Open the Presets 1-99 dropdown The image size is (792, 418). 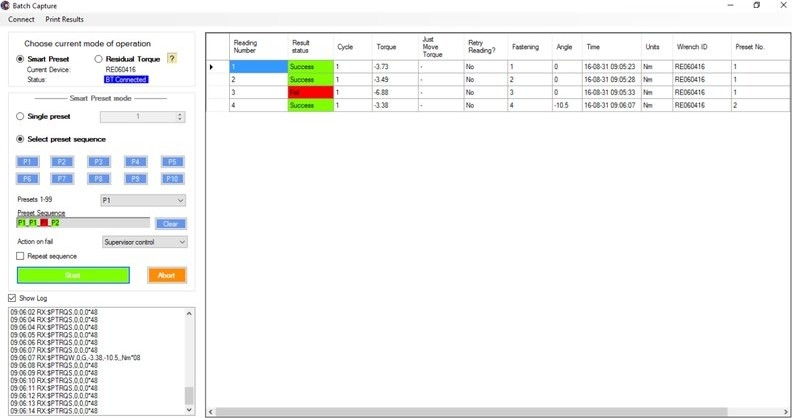143,200
